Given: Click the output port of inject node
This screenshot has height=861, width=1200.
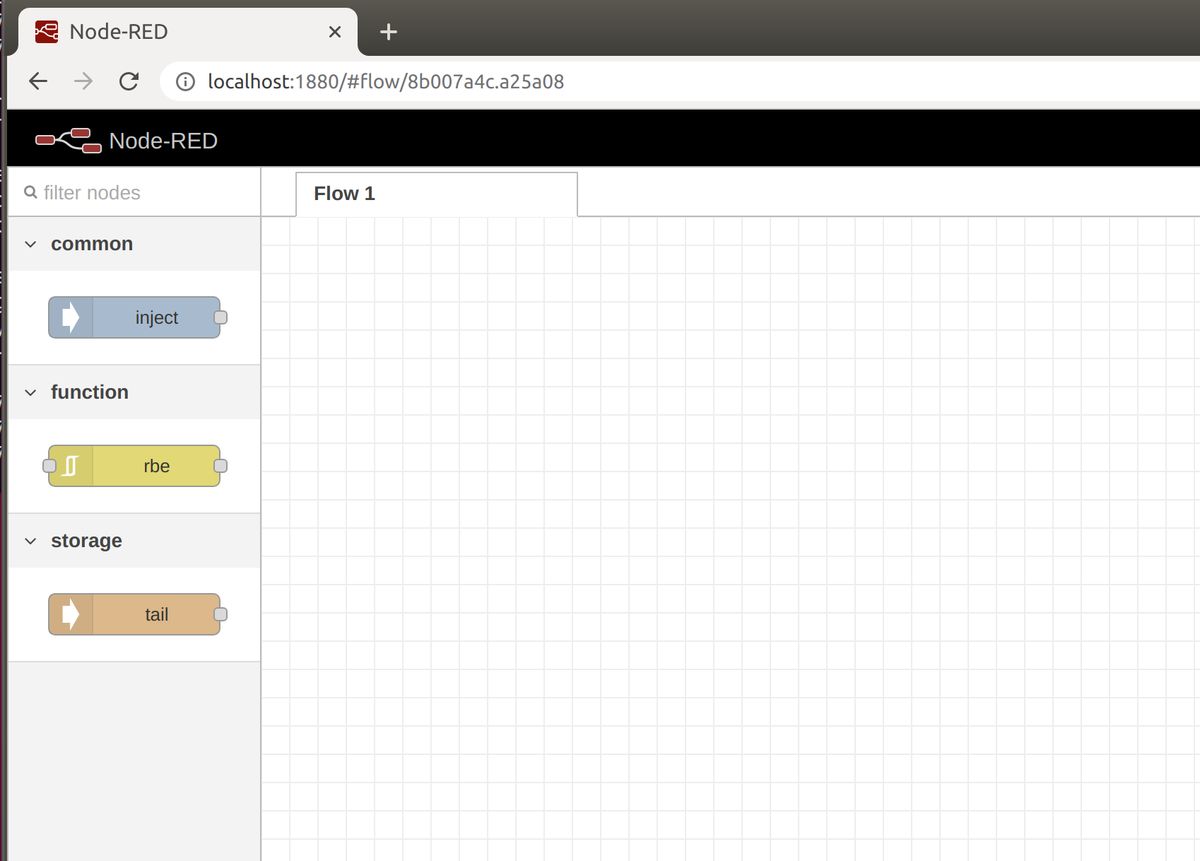Looking at the screenshot, I should pyautogui.click(x=221, y=318).
